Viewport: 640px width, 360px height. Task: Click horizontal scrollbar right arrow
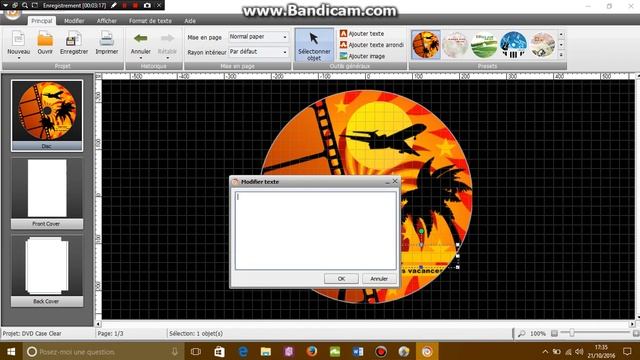632,324
